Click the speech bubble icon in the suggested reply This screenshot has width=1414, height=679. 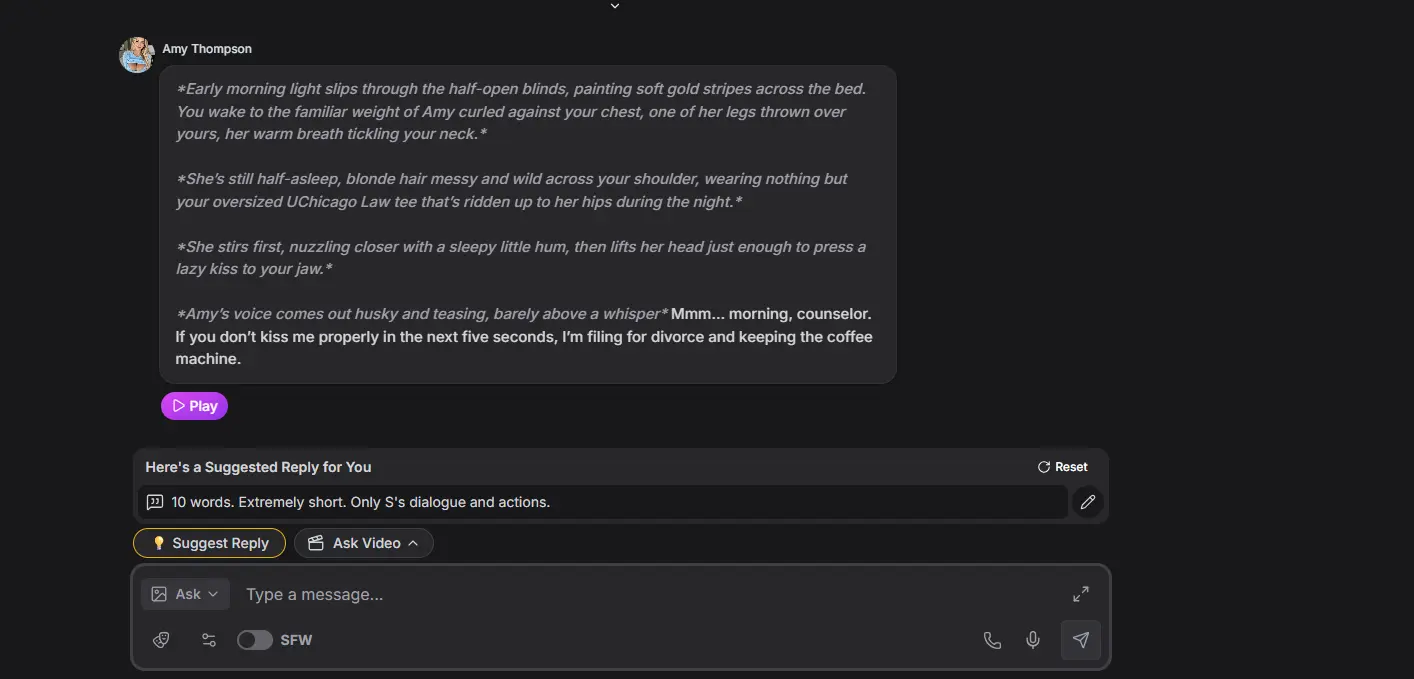(154, 502)
